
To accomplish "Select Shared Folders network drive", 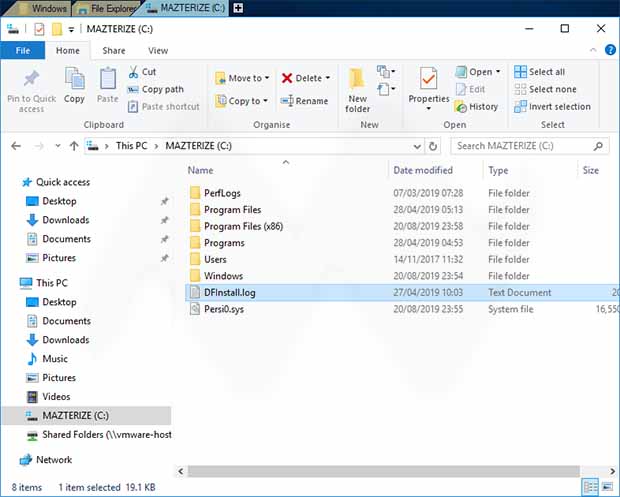I will pos(99,435).
